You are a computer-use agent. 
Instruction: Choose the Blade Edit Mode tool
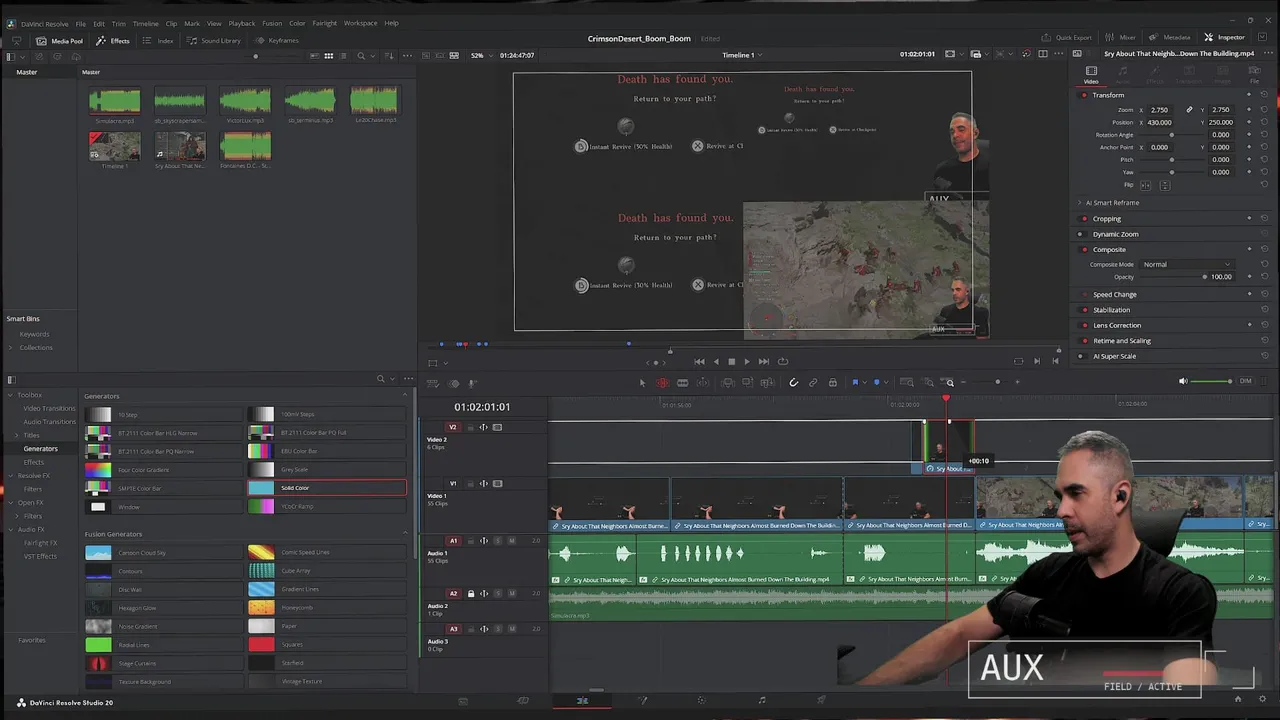tap(682, 382)
